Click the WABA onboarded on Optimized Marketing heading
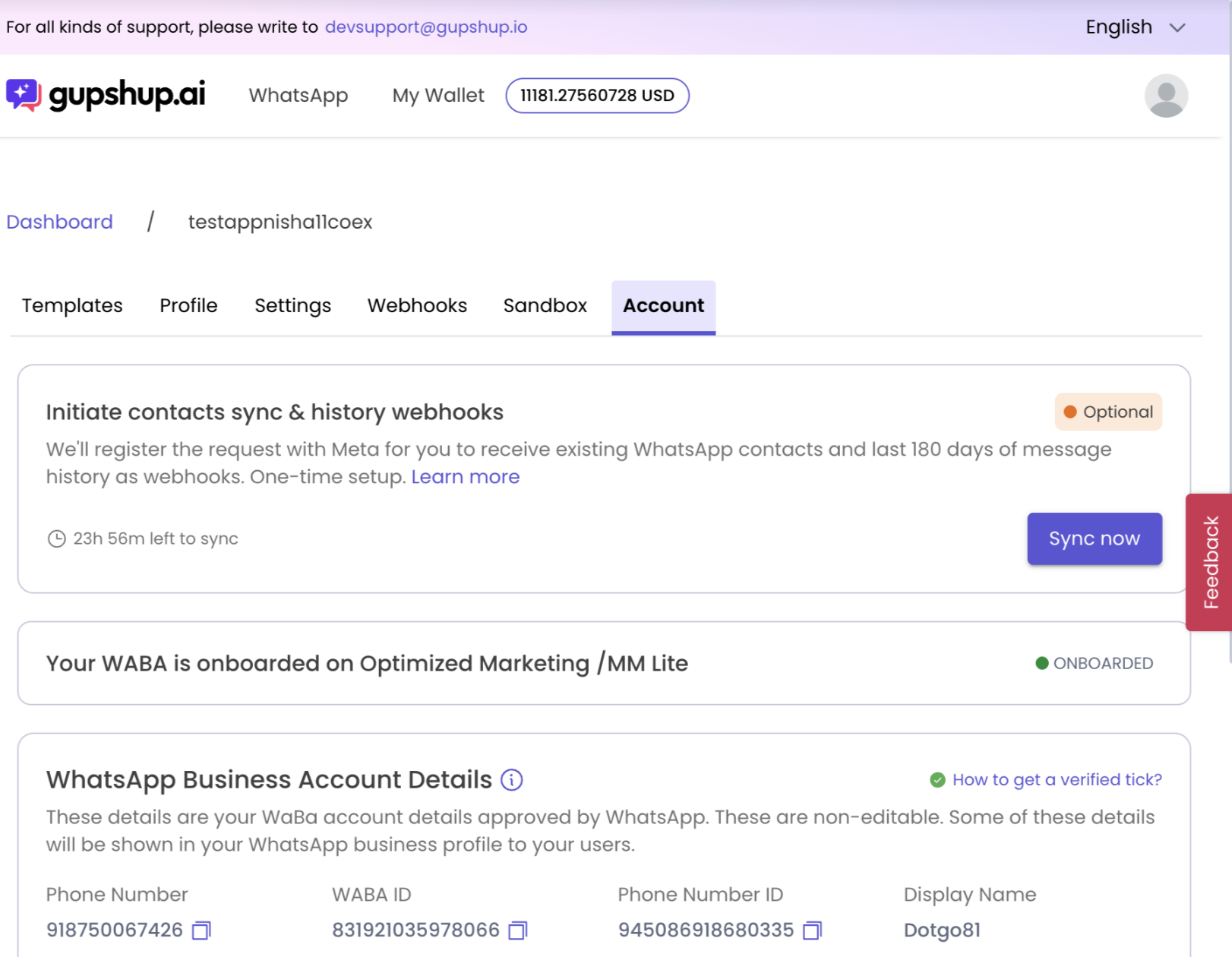This screenshot has height=957, width=1232. tap(367, 664)
